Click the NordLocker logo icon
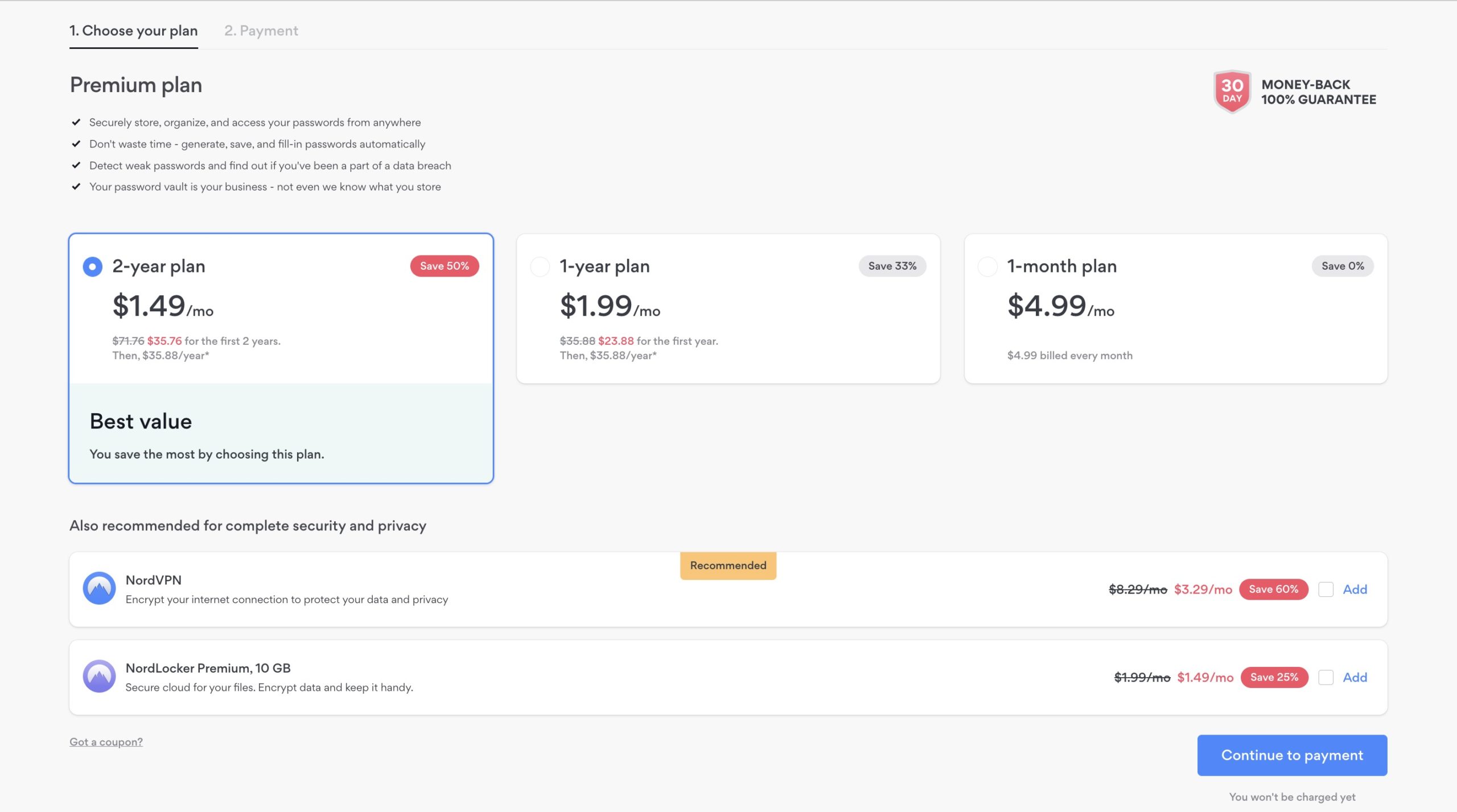 [x=99, y=676]
